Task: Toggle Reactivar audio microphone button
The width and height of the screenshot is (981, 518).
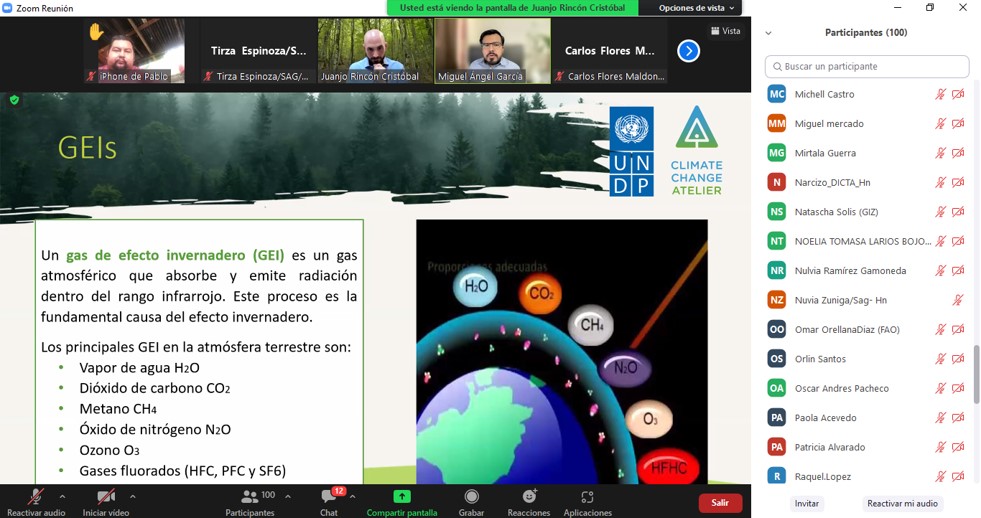Action: tap(36, 497)
